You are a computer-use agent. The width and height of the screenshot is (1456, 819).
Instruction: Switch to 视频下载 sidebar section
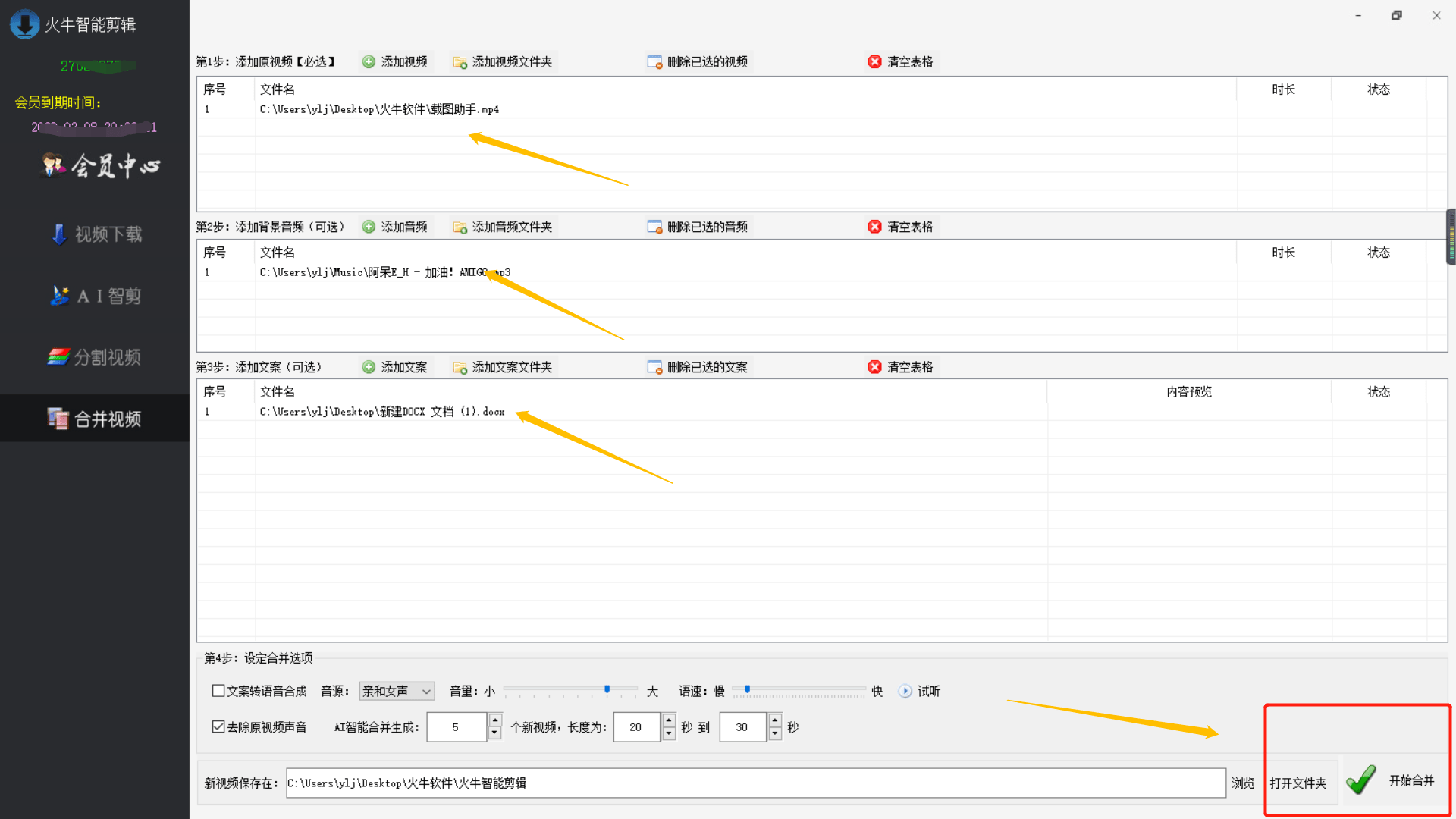(96, 234)
